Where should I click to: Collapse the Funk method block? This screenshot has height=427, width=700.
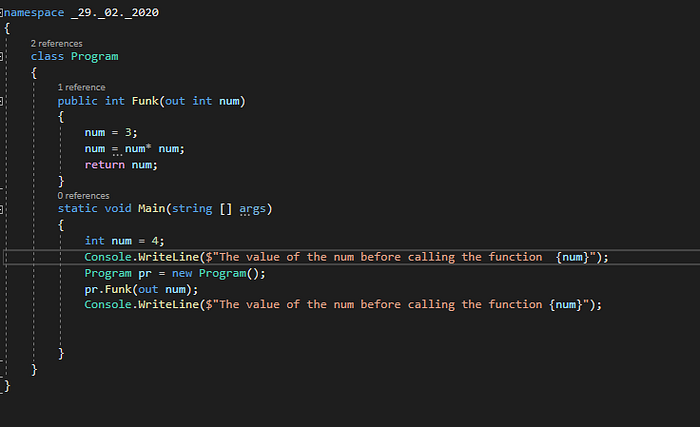pyautogui.click(x=1, y=101)
